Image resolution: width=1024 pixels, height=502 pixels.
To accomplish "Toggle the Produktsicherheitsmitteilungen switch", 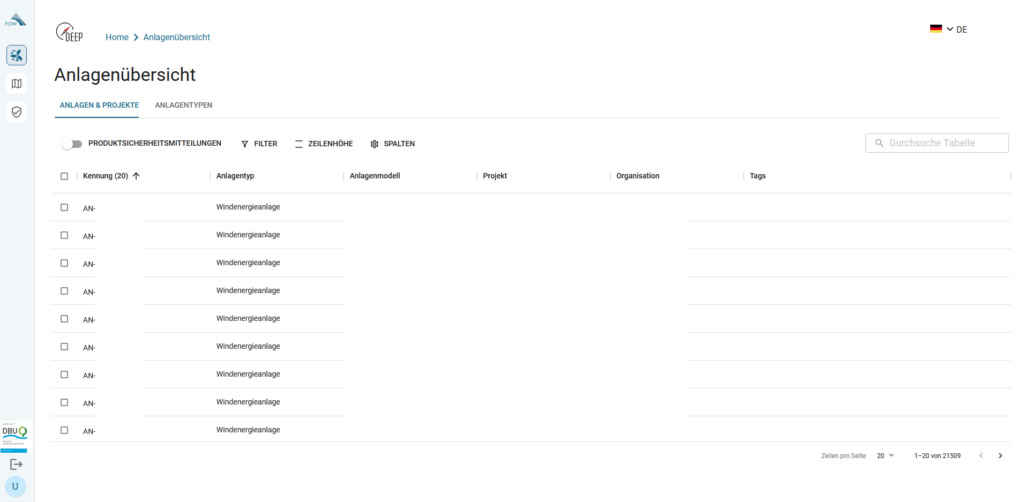I will tap(71, 144).
